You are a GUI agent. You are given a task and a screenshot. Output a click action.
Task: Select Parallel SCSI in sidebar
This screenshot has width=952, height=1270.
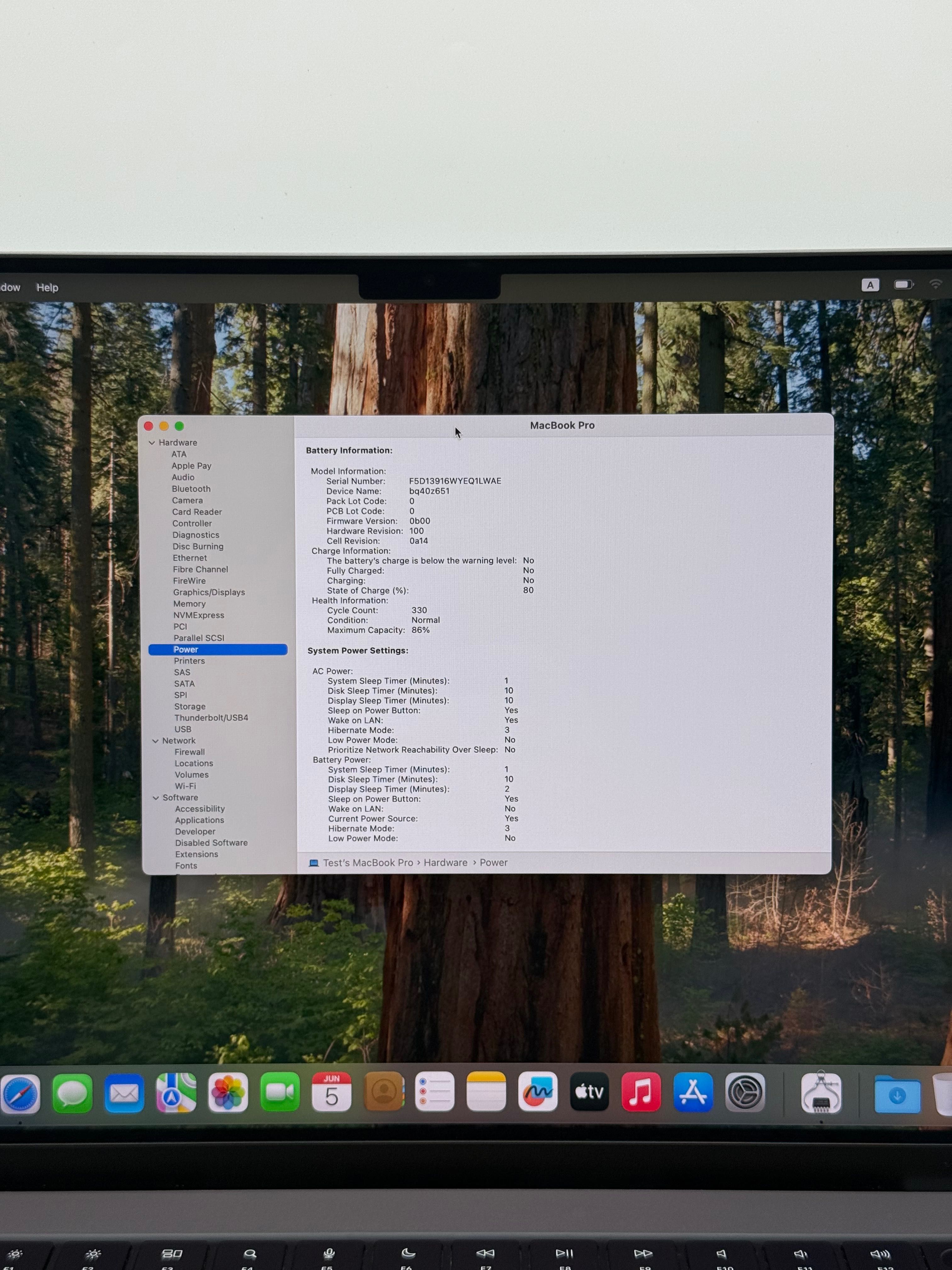click(199, 638)
